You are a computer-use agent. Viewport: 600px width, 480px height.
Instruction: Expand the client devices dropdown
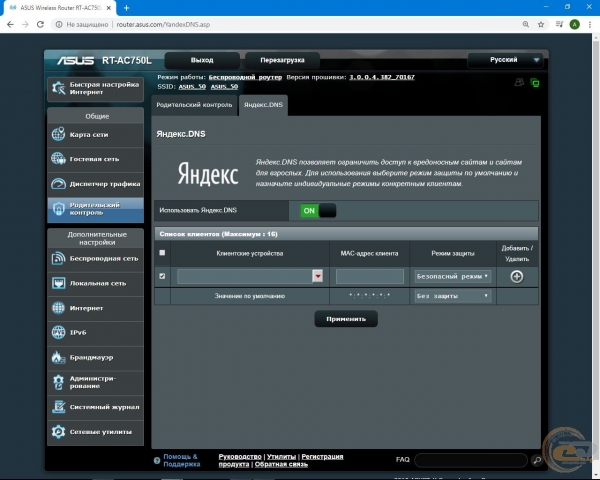pos(318,276)
